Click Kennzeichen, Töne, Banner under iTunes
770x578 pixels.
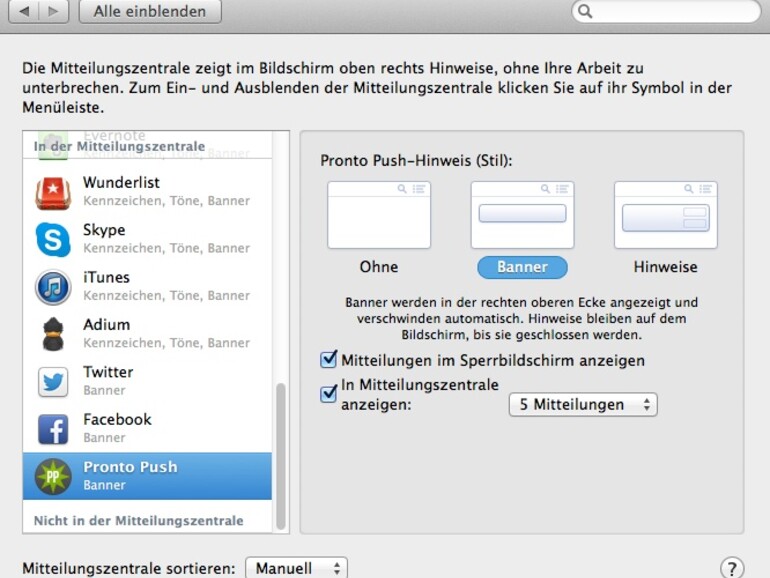pos(166,296)
